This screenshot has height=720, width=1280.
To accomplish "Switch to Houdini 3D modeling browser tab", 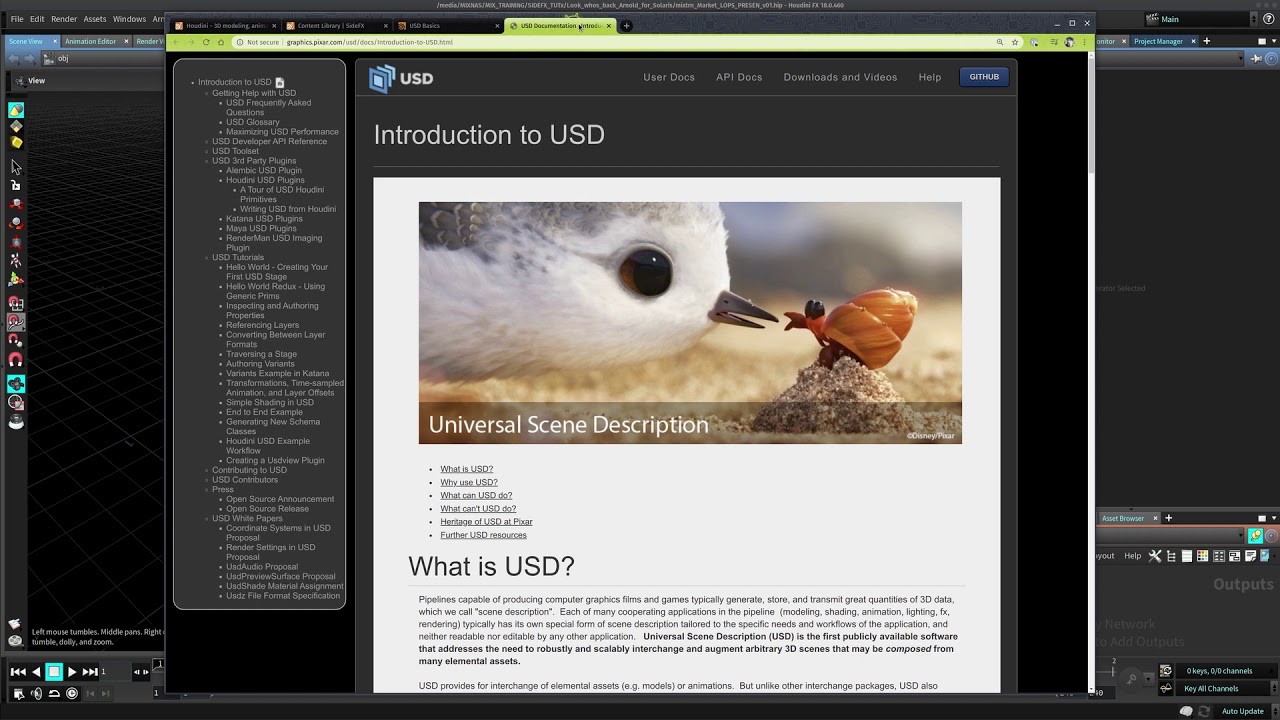I will click(x=225, y=26).
